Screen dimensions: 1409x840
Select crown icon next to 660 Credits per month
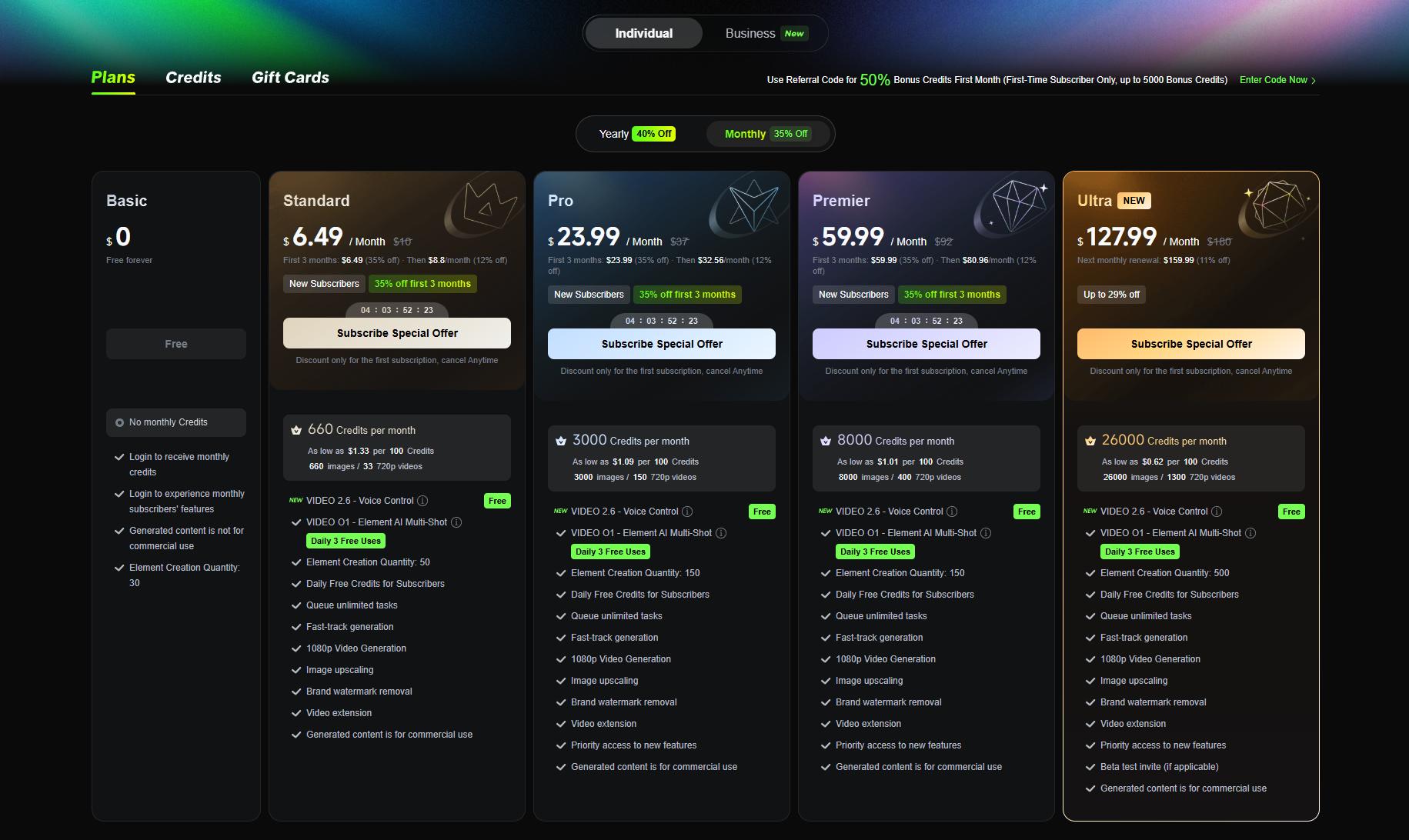click(296, 431)
